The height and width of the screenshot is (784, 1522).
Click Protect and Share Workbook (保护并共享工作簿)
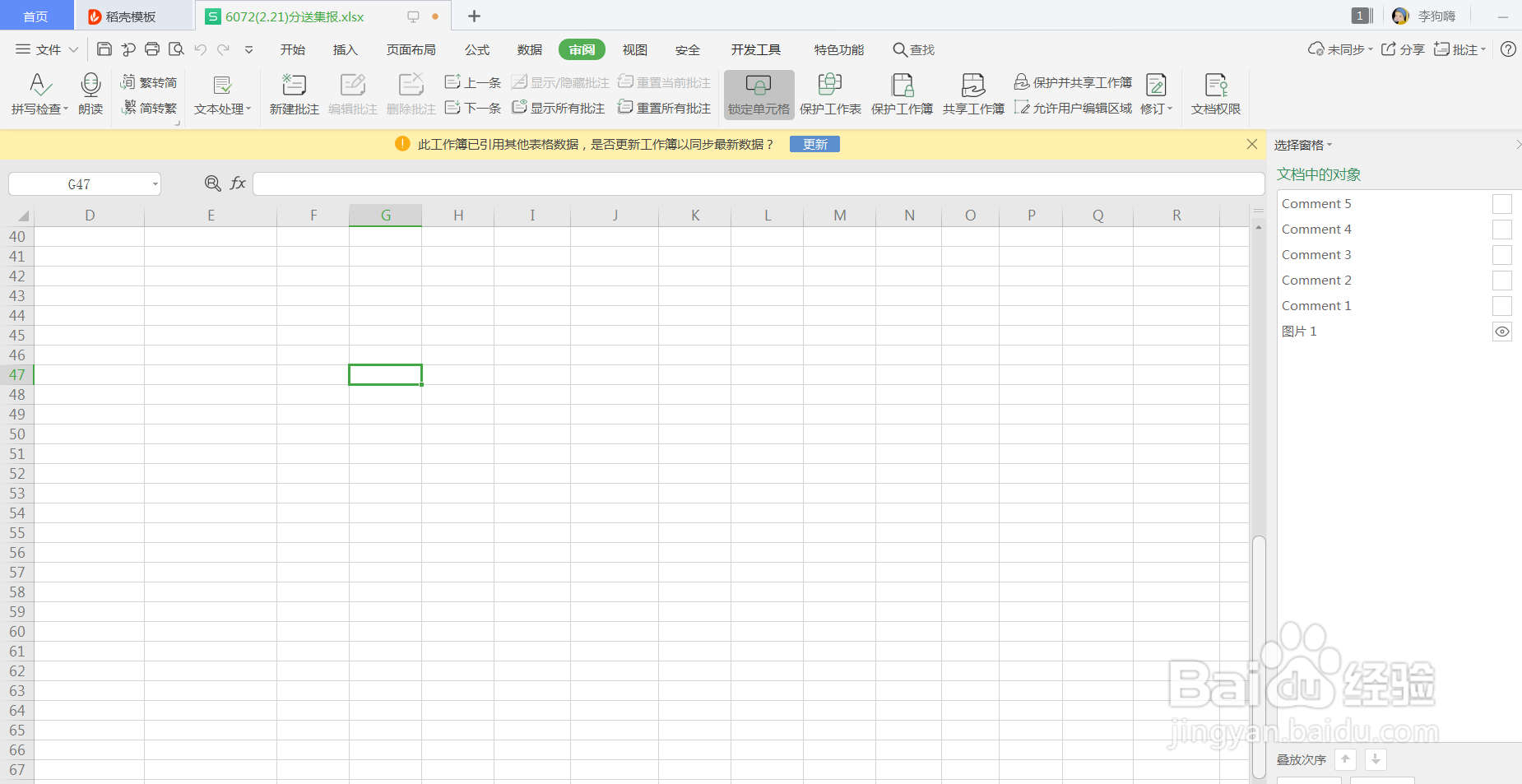point(1073,82)
